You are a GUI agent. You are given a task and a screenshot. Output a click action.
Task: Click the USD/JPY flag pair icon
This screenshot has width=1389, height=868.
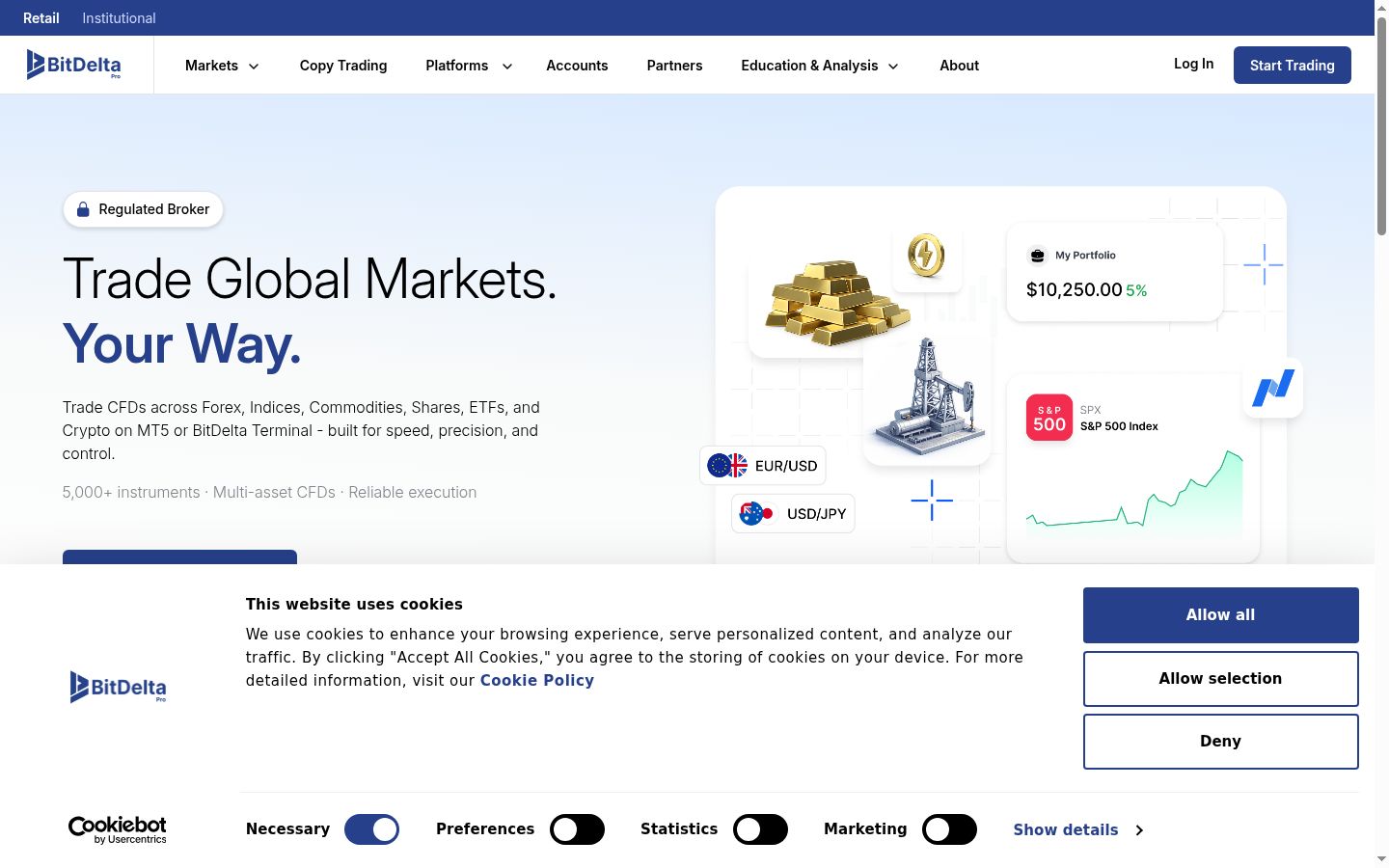click(756, 513)
